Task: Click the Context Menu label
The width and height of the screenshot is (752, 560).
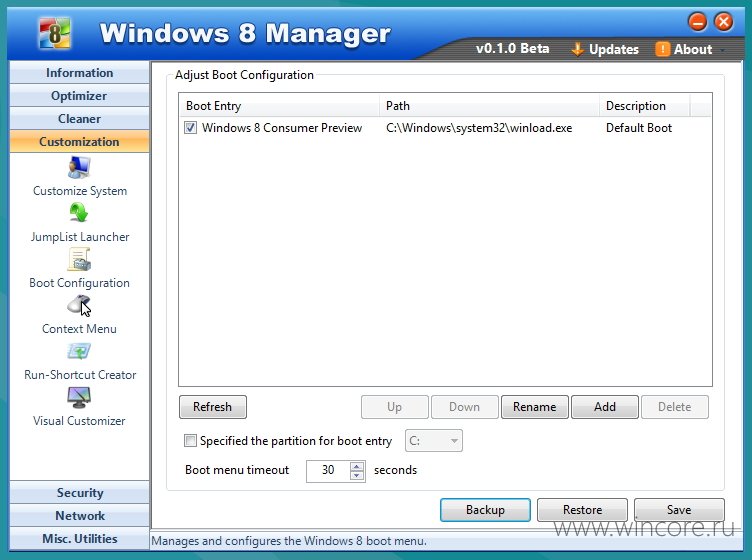Action: [79, 329]
